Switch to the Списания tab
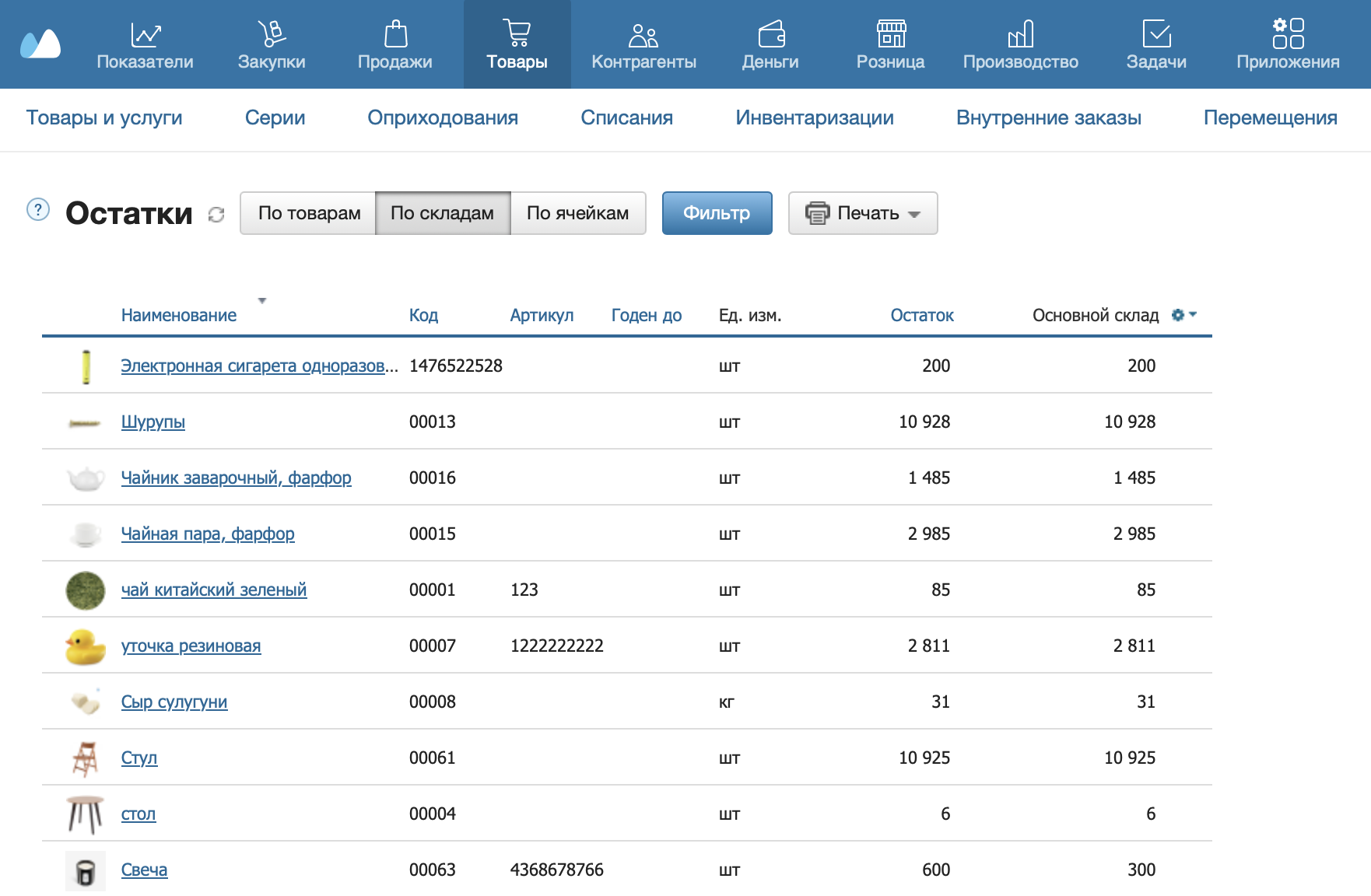The width and height of the screenshot is (1371, 896). click(626, 117)
